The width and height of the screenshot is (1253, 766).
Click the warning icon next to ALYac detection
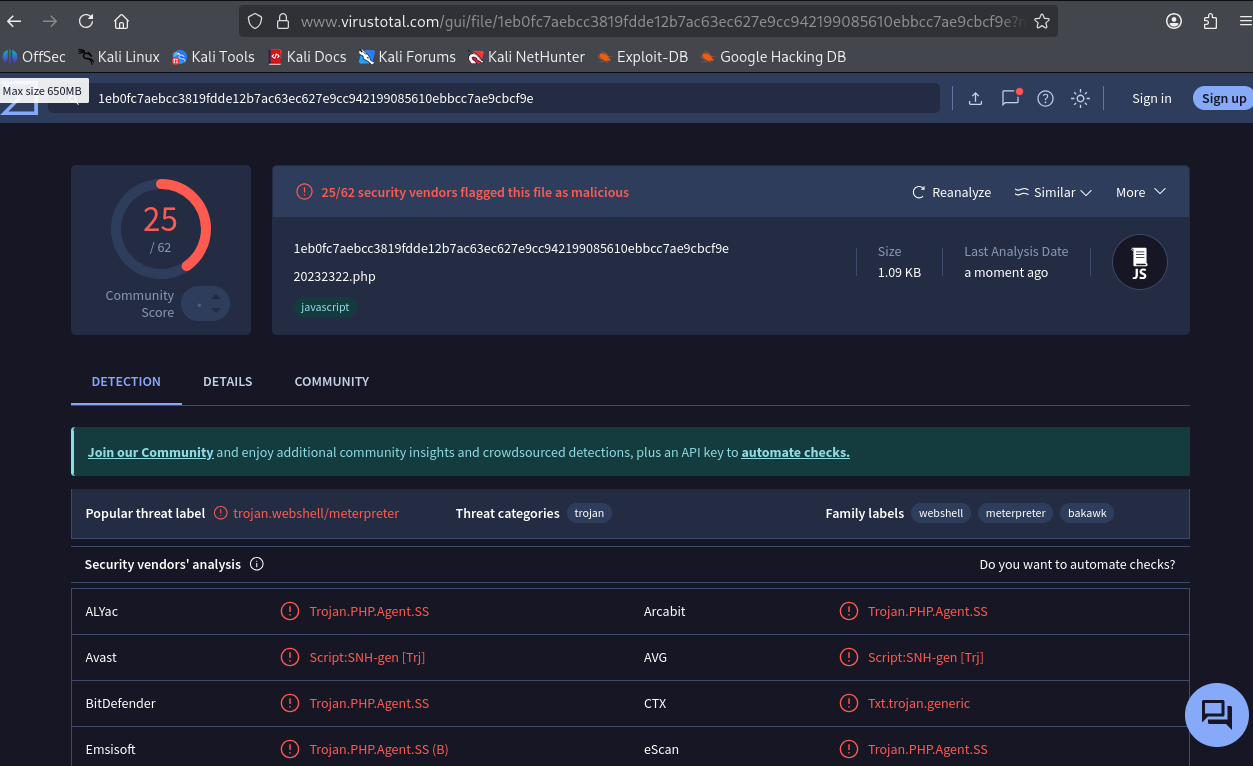tap(290, 611)
